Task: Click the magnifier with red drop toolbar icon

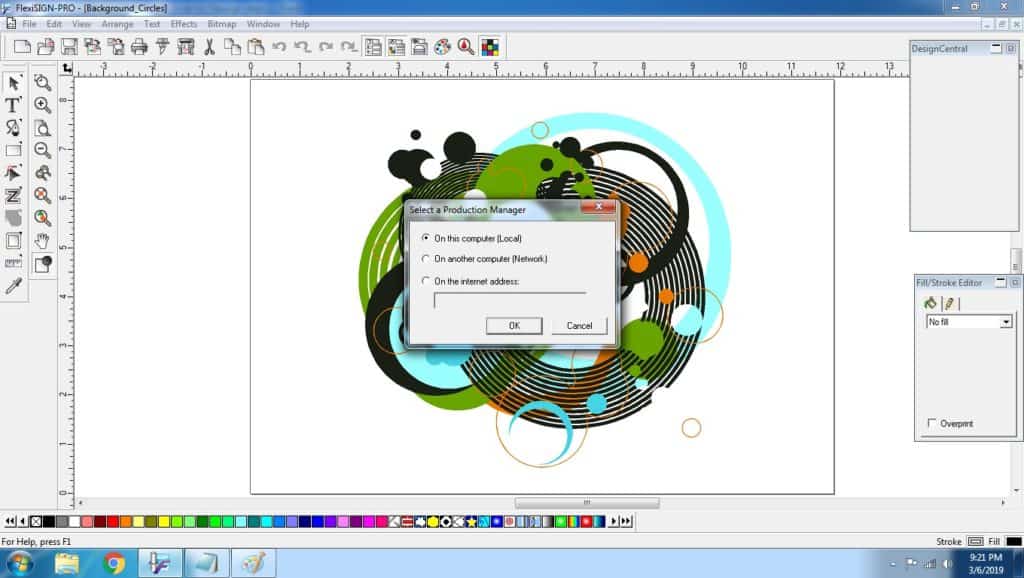Action: (466, 47)
